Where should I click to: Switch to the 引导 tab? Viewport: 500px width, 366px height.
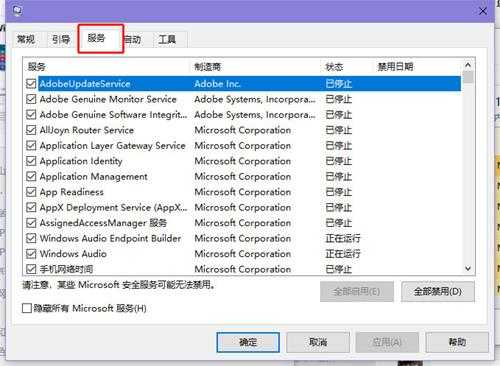pyautogui.click(x=61, y=40)
